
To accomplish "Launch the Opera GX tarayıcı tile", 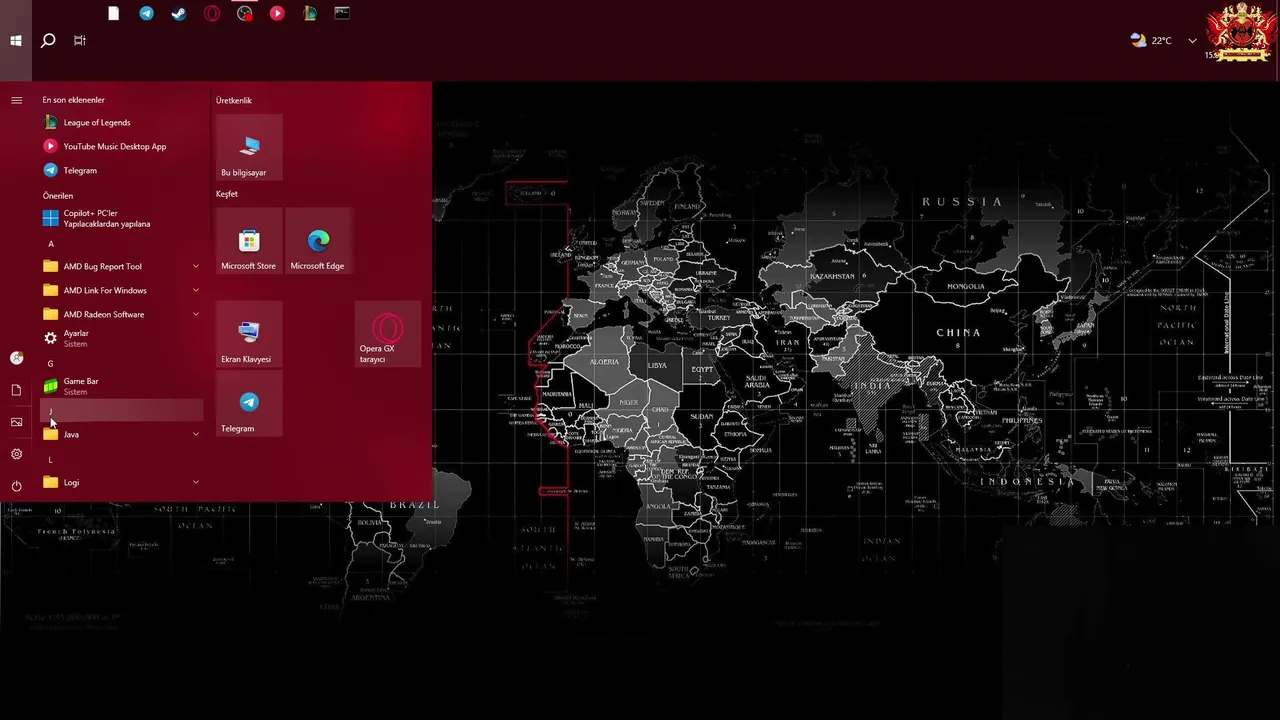I will (x=388, y=334).
